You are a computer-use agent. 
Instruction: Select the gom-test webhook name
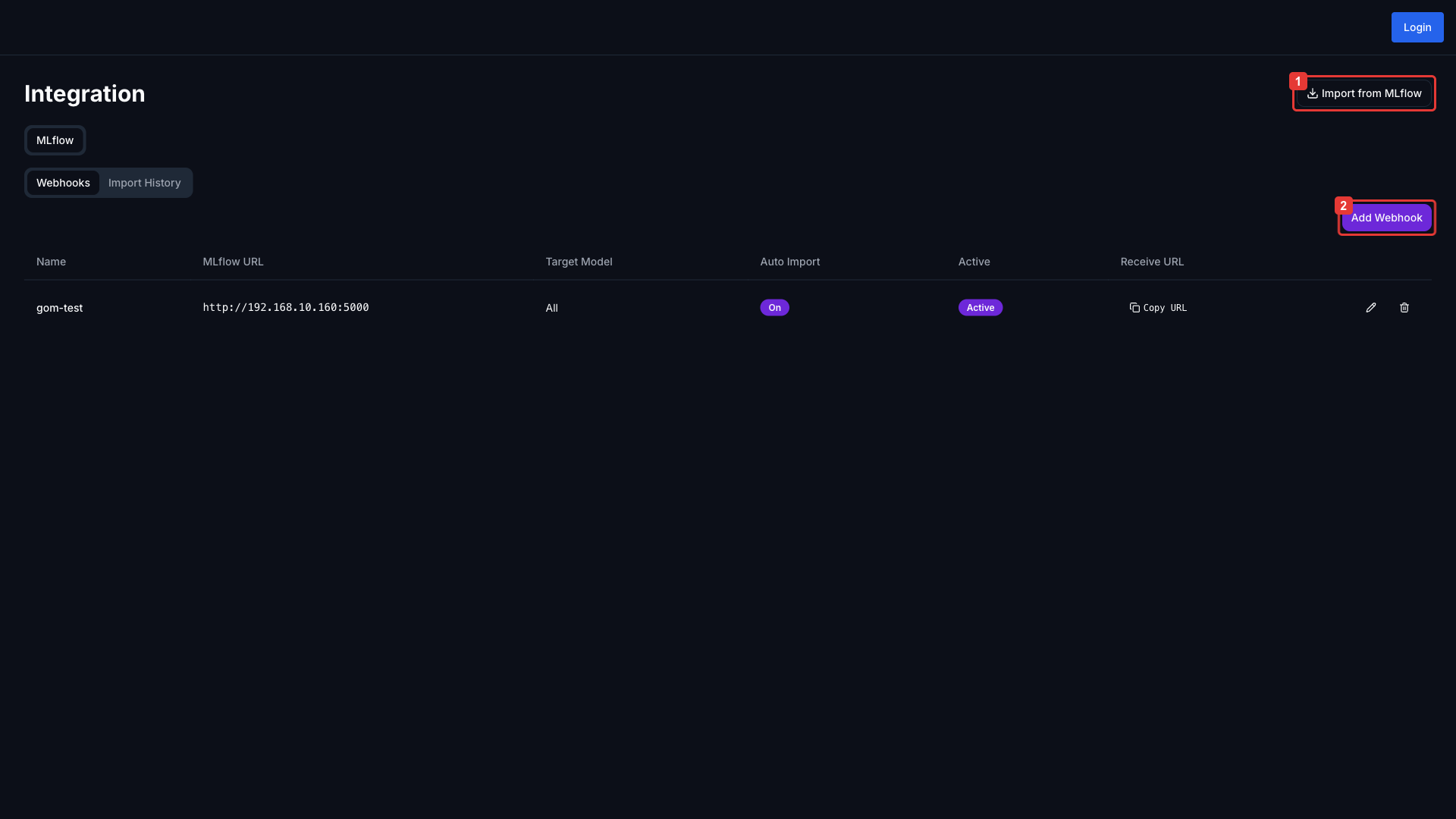click(x=60, y=307)
